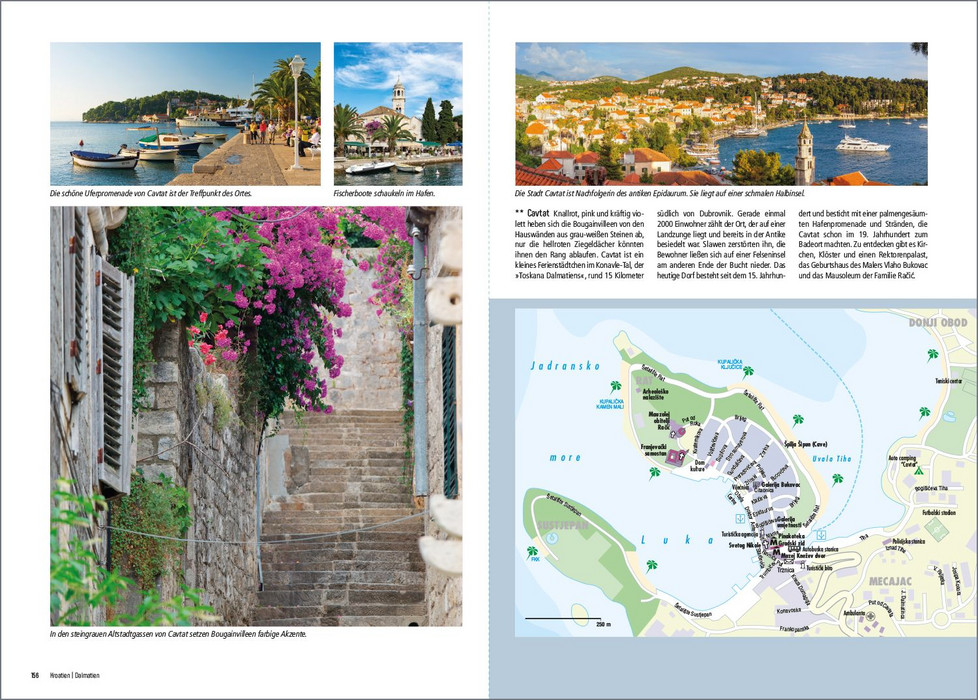Click the palm icon next to the FKK beach
Screen dimensions: 978x700
532,552
